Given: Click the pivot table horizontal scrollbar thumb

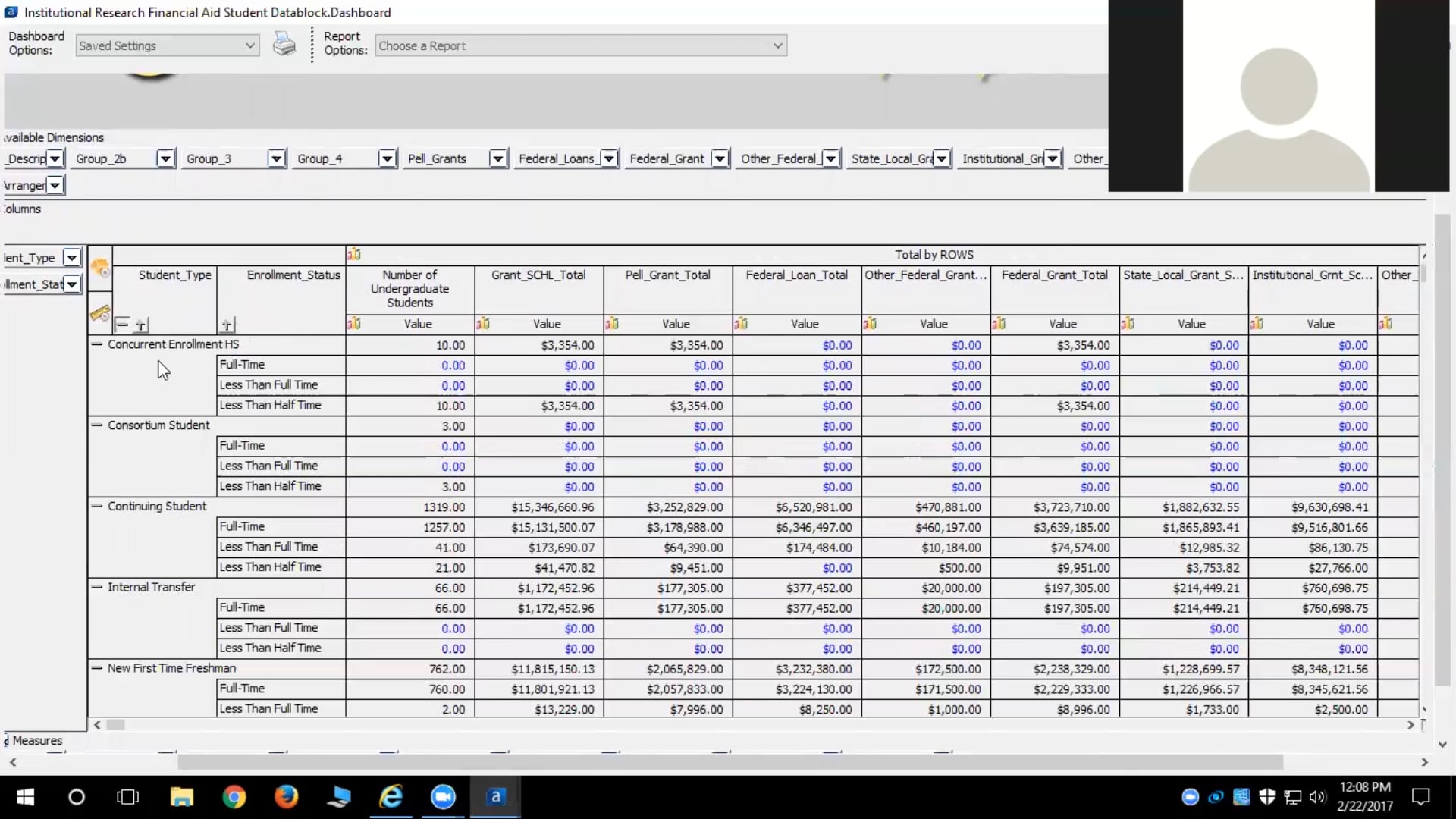Looking at the screenshot, I should pyautogui.click(x=115, y=725).
